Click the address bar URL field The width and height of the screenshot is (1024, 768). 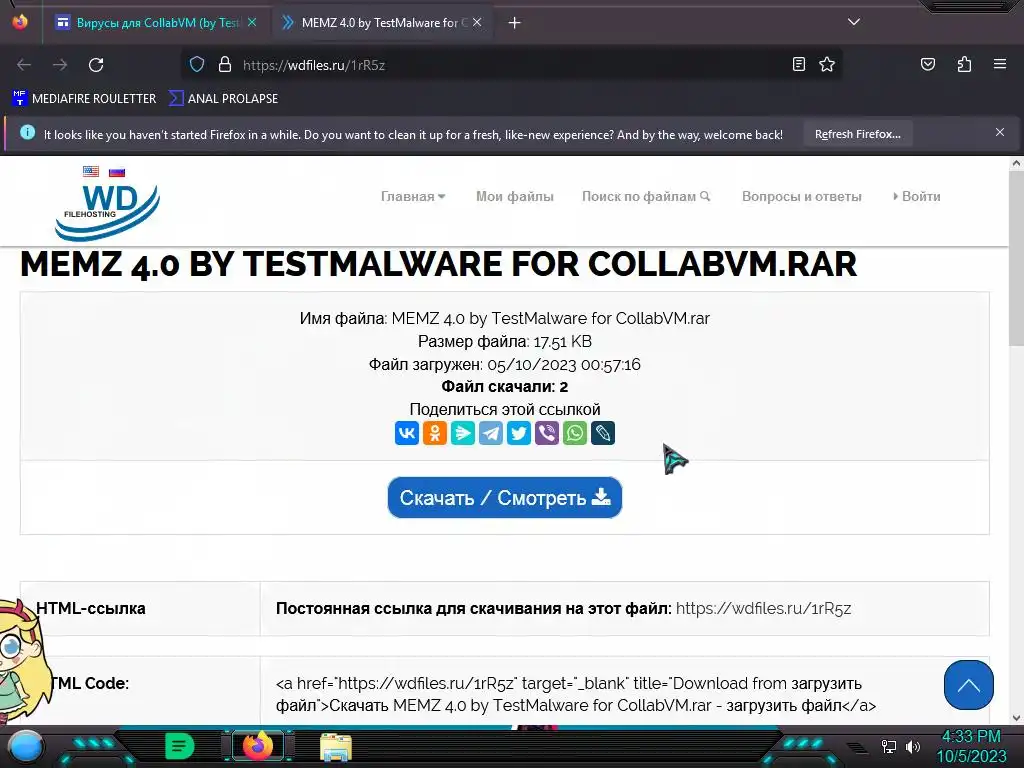pos(509,65)
